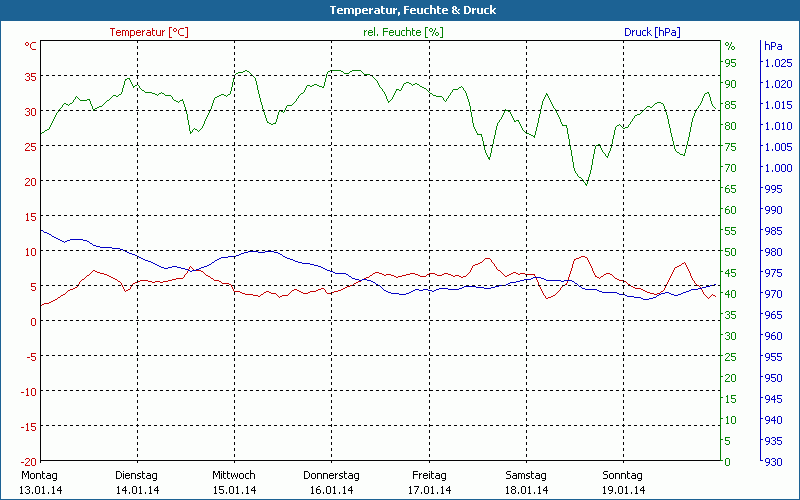
Task: Click the '°C' unit label on the left axis
Action: [31, 46]
